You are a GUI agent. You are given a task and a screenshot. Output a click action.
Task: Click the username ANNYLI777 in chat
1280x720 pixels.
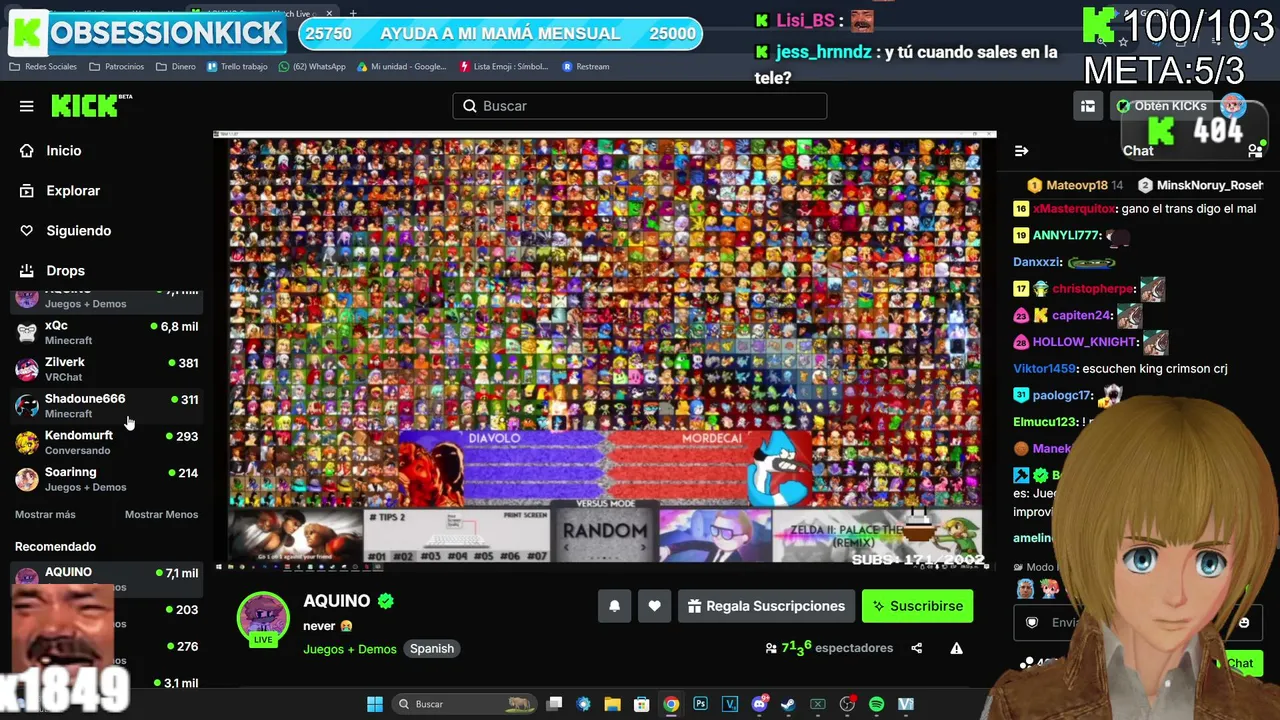tap(1067, 236)
